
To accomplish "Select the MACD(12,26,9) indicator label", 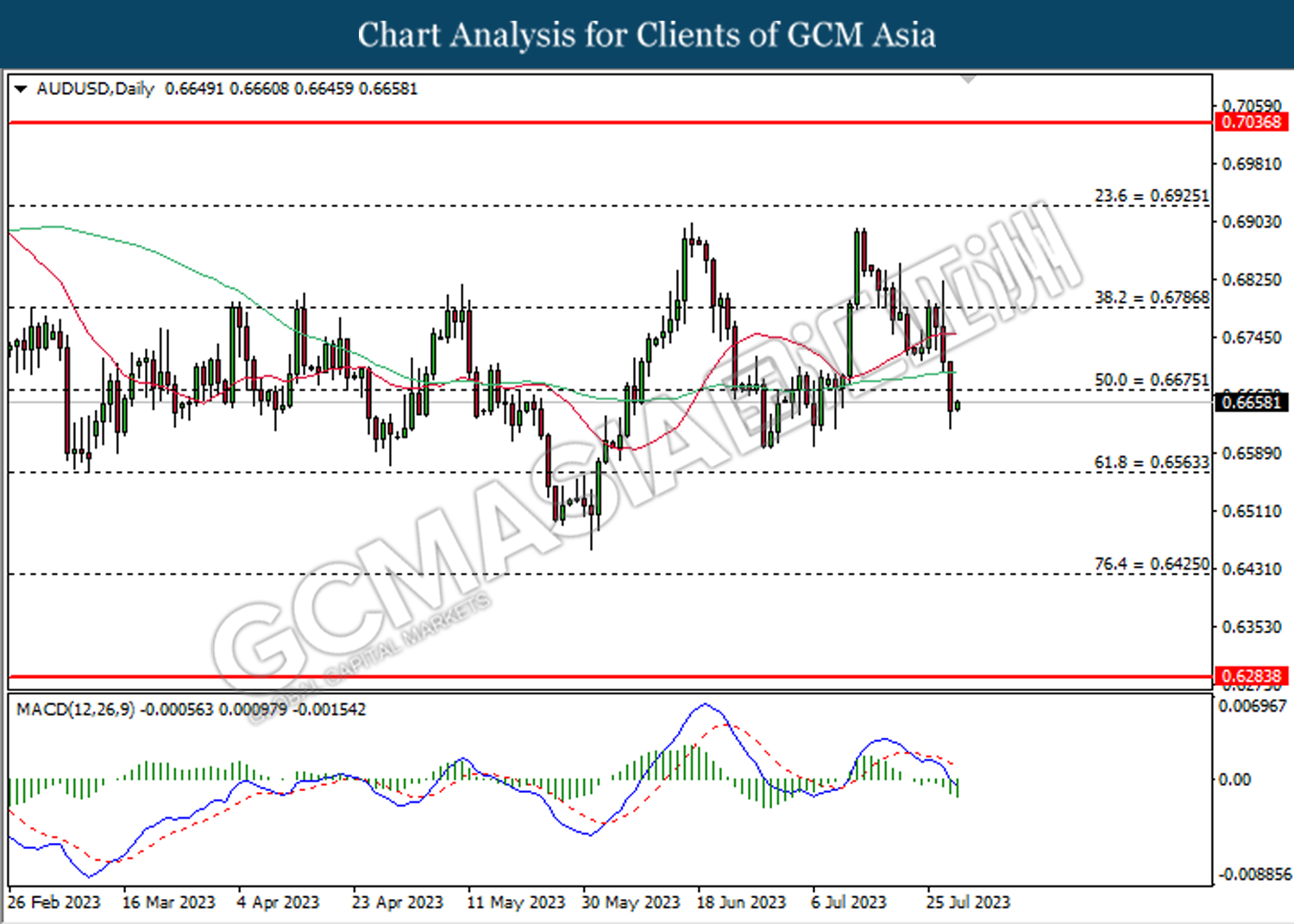I will pos(76,709).
